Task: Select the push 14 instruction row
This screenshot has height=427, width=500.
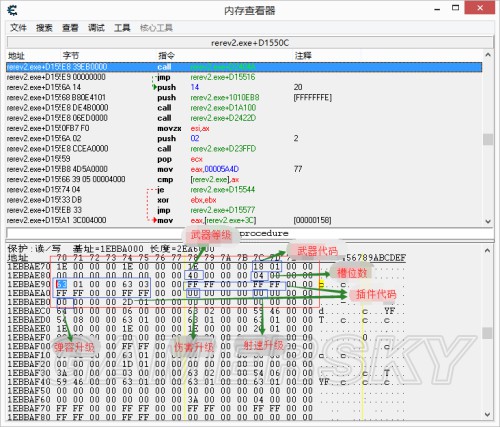Action: (244, 87)
